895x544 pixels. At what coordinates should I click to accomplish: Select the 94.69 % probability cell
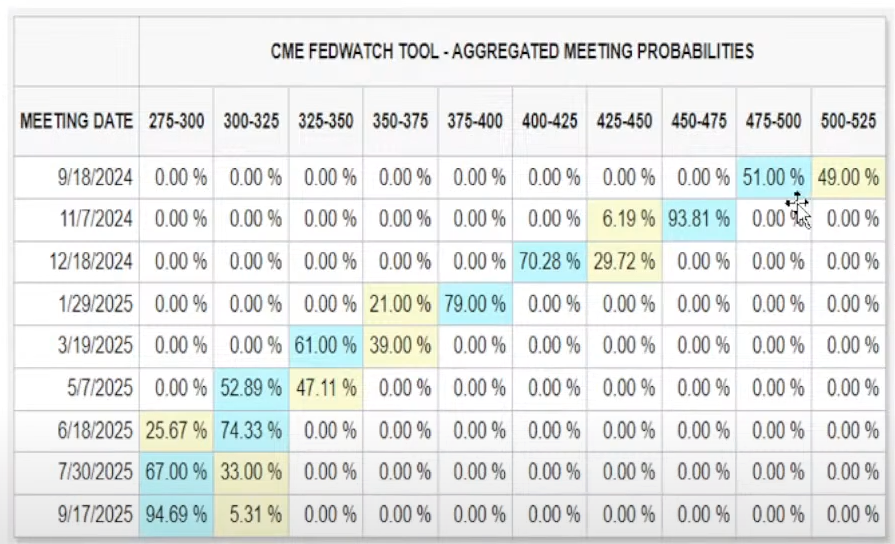(177, 516)
